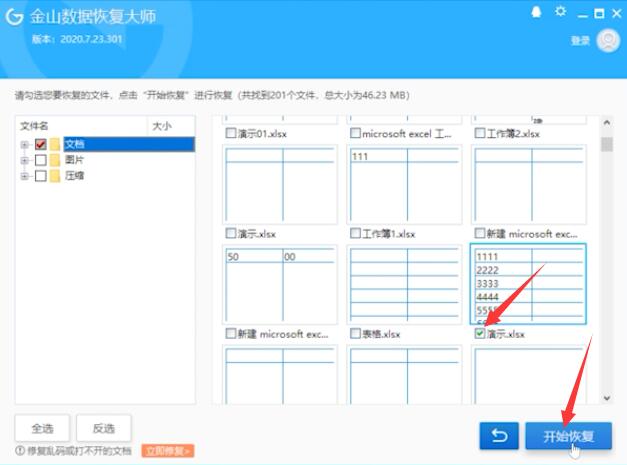Expand the 图片 tree node

point(25,160)
